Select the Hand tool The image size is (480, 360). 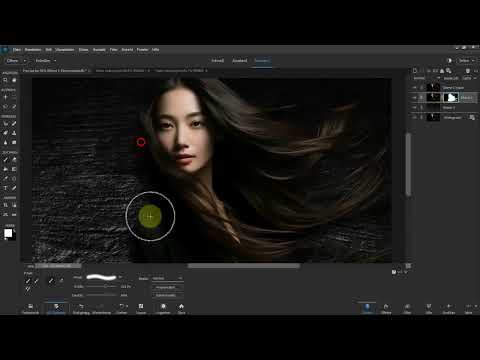coord(14,80)
